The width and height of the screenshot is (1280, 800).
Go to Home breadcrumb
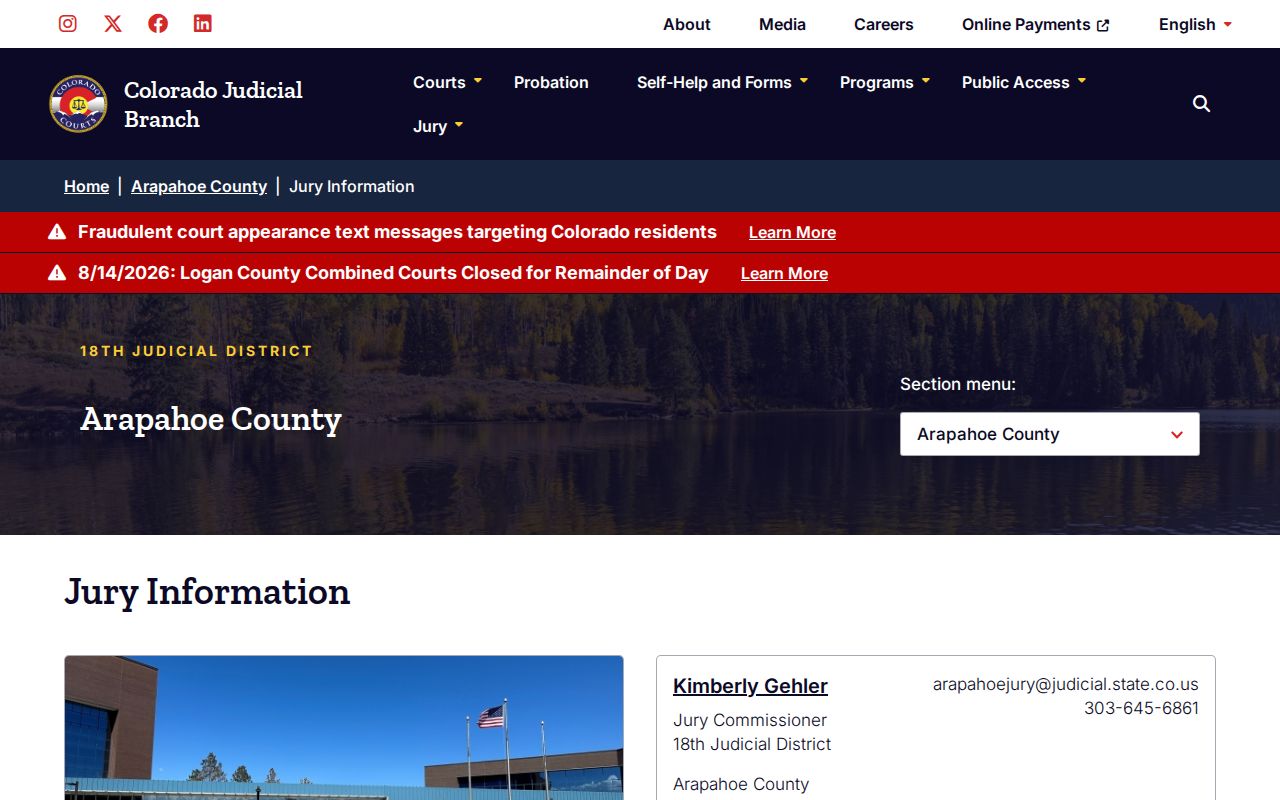[x=86, y=186]
